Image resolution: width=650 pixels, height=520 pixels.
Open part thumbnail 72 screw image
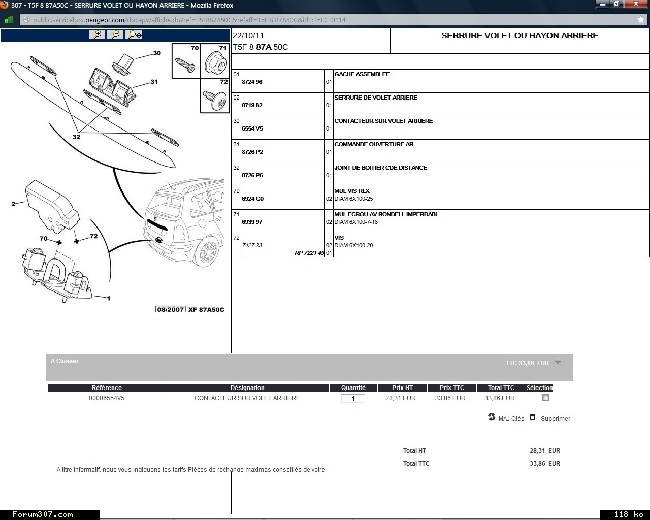point(215,96)
